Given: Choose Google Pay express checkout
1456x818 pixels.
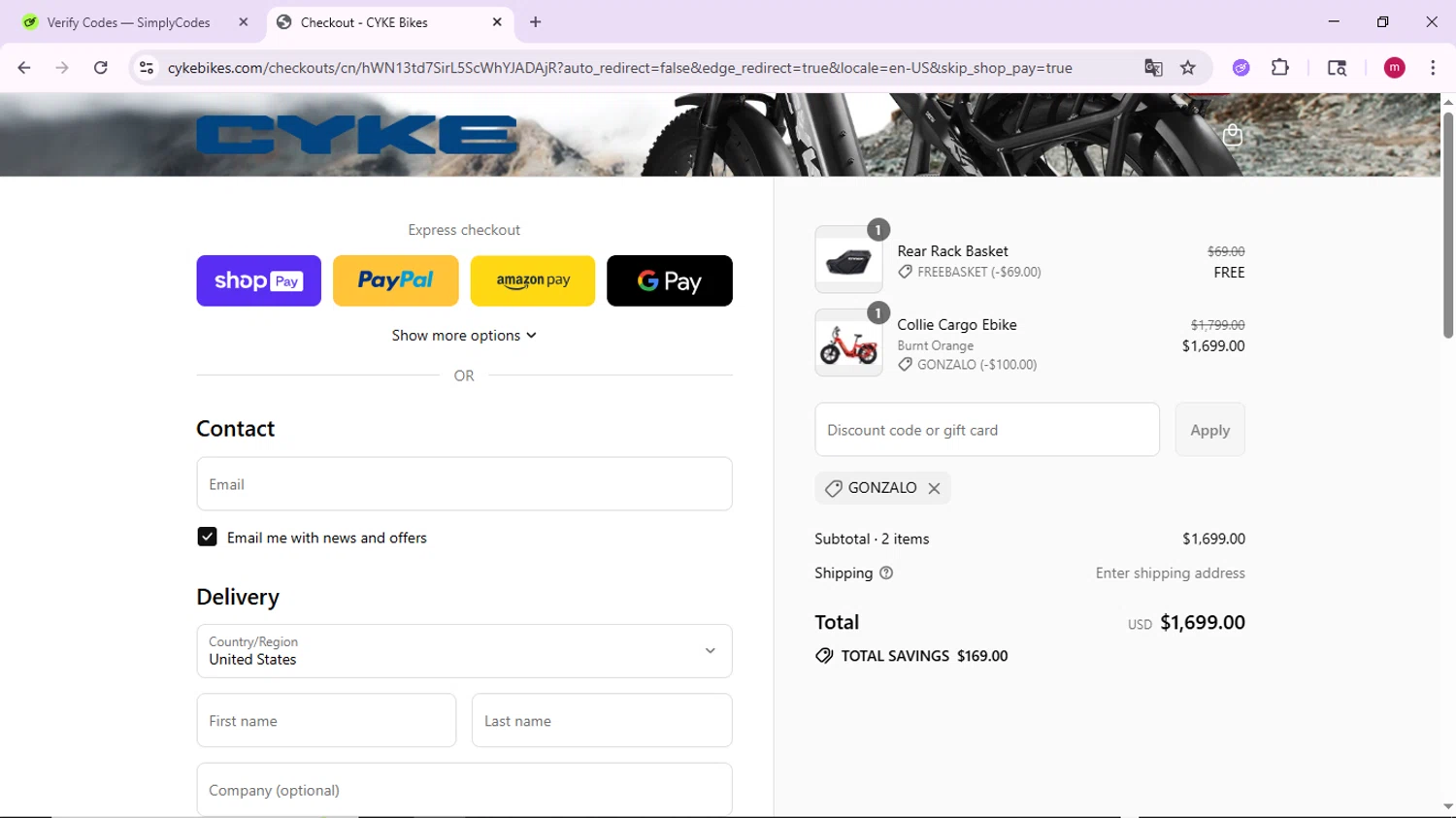Looking at the screenshot, I should pos(670,281).
